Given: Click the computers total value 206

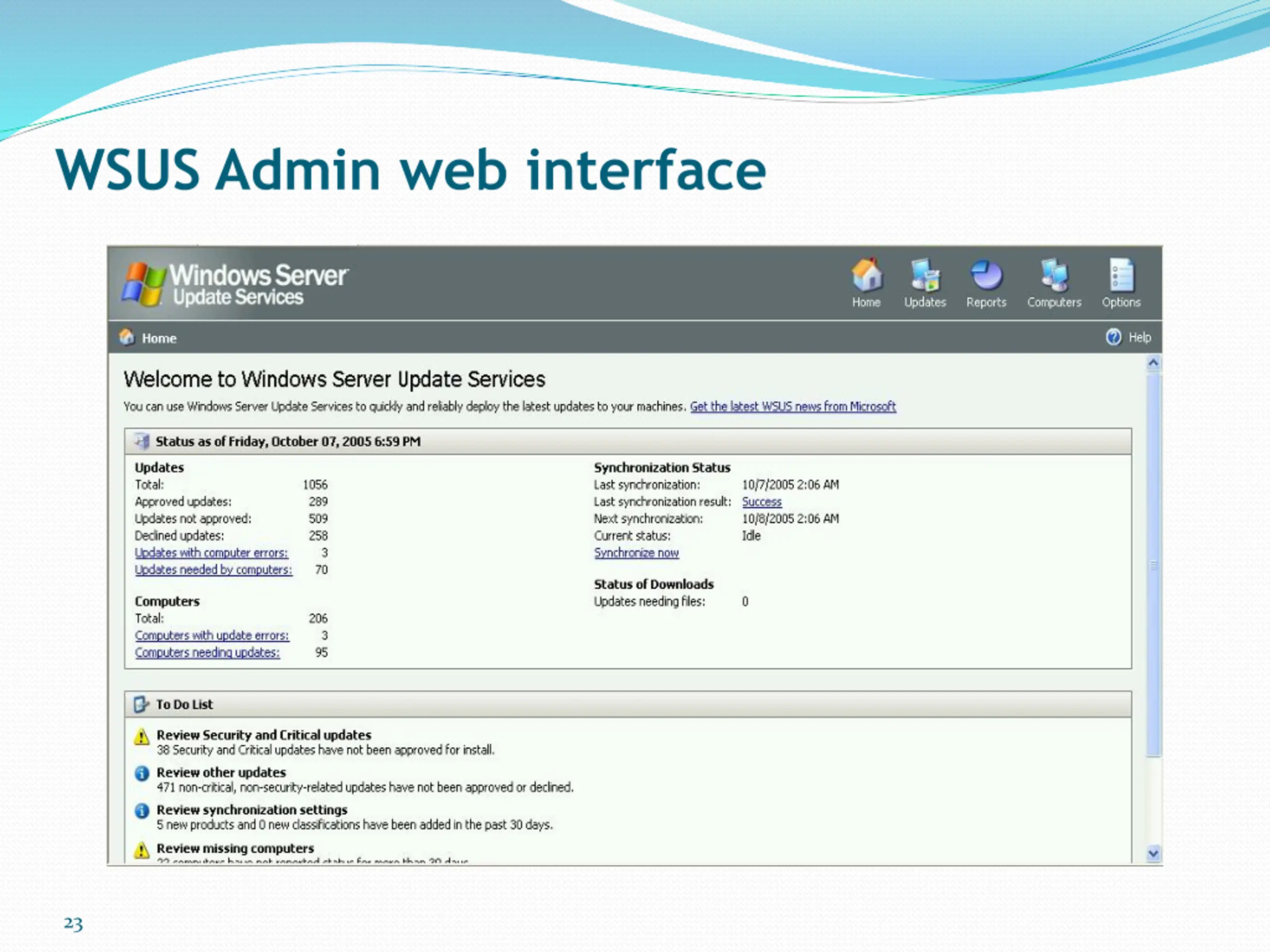Looking at the screenshot, I should [x=318, y=619].
